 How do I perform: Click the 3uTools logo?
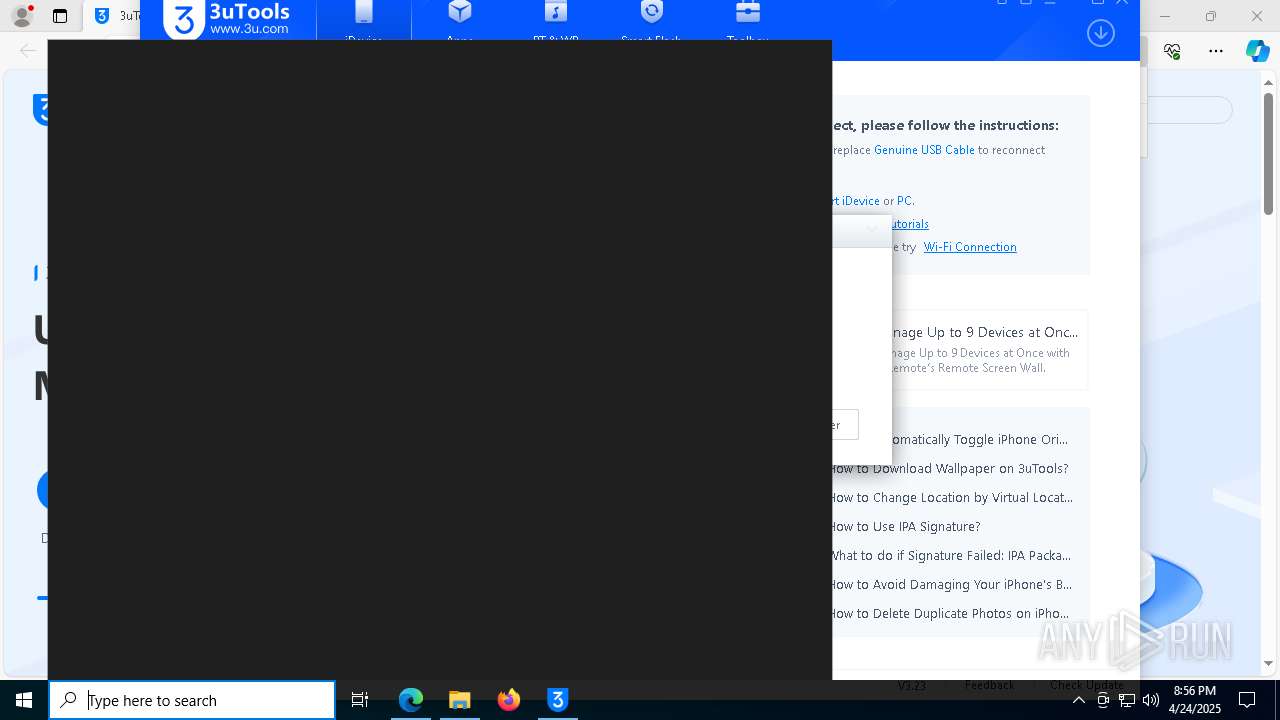tap(227, 19)
